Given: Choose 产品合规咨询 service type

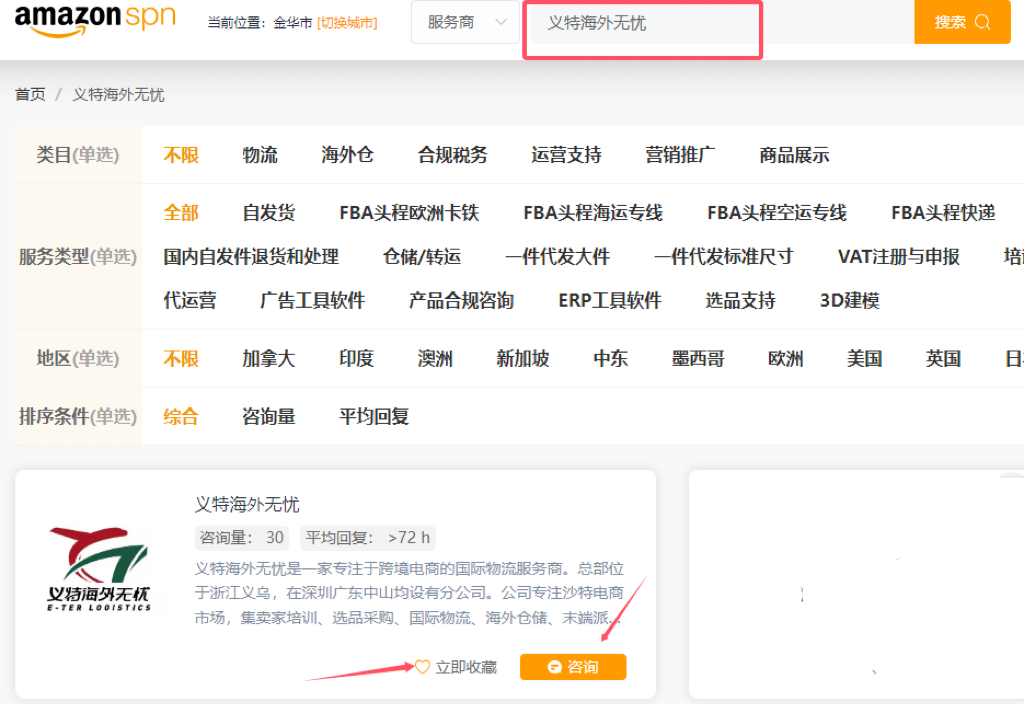Looking at the screenshot, I should click(461, 300).
